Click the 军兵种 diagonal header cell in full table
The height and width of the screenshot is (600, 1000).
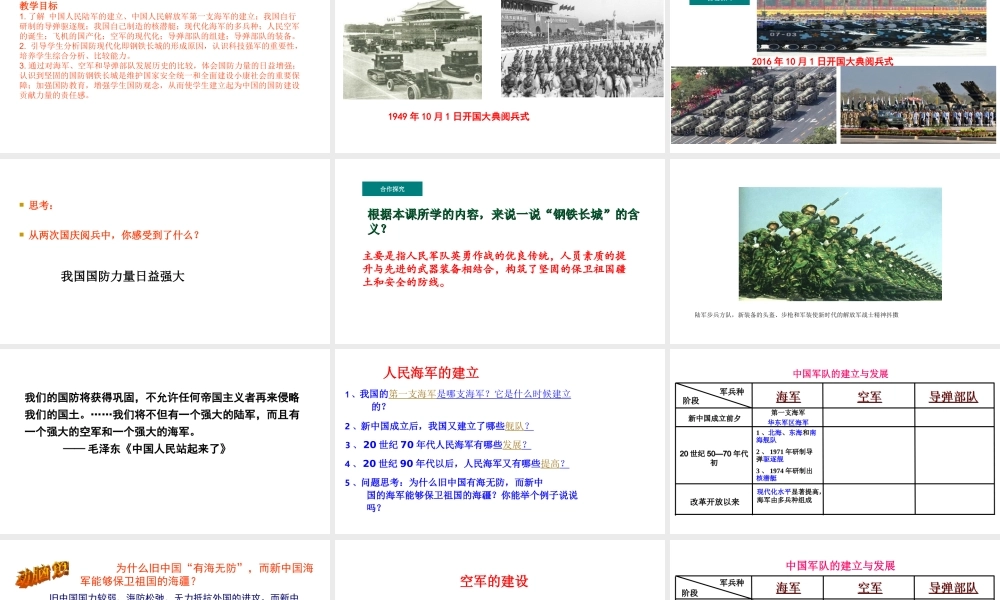coord(732,391)
